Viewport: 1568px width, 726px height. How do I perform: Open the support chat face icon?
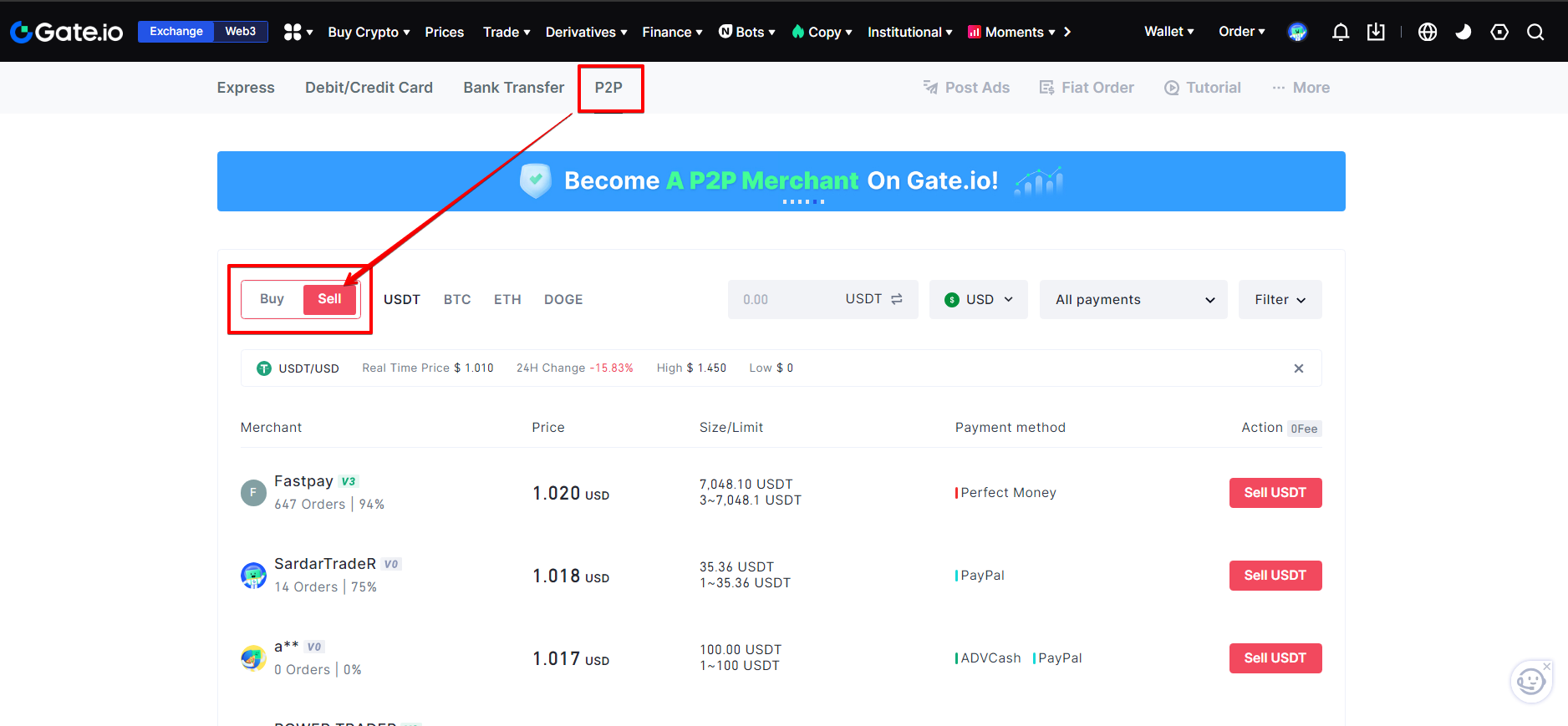[1531, 682]
